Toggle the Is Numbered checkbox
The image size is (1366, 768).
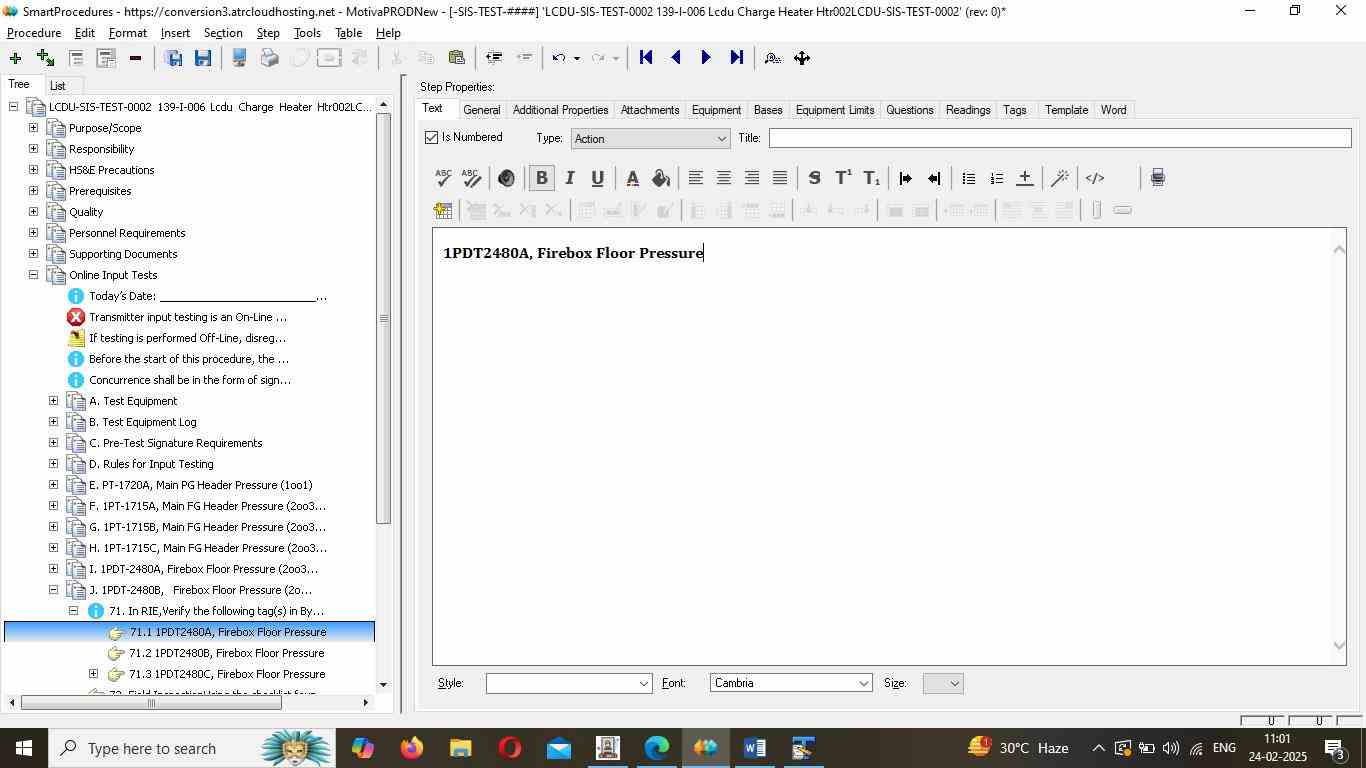[432, 137]
